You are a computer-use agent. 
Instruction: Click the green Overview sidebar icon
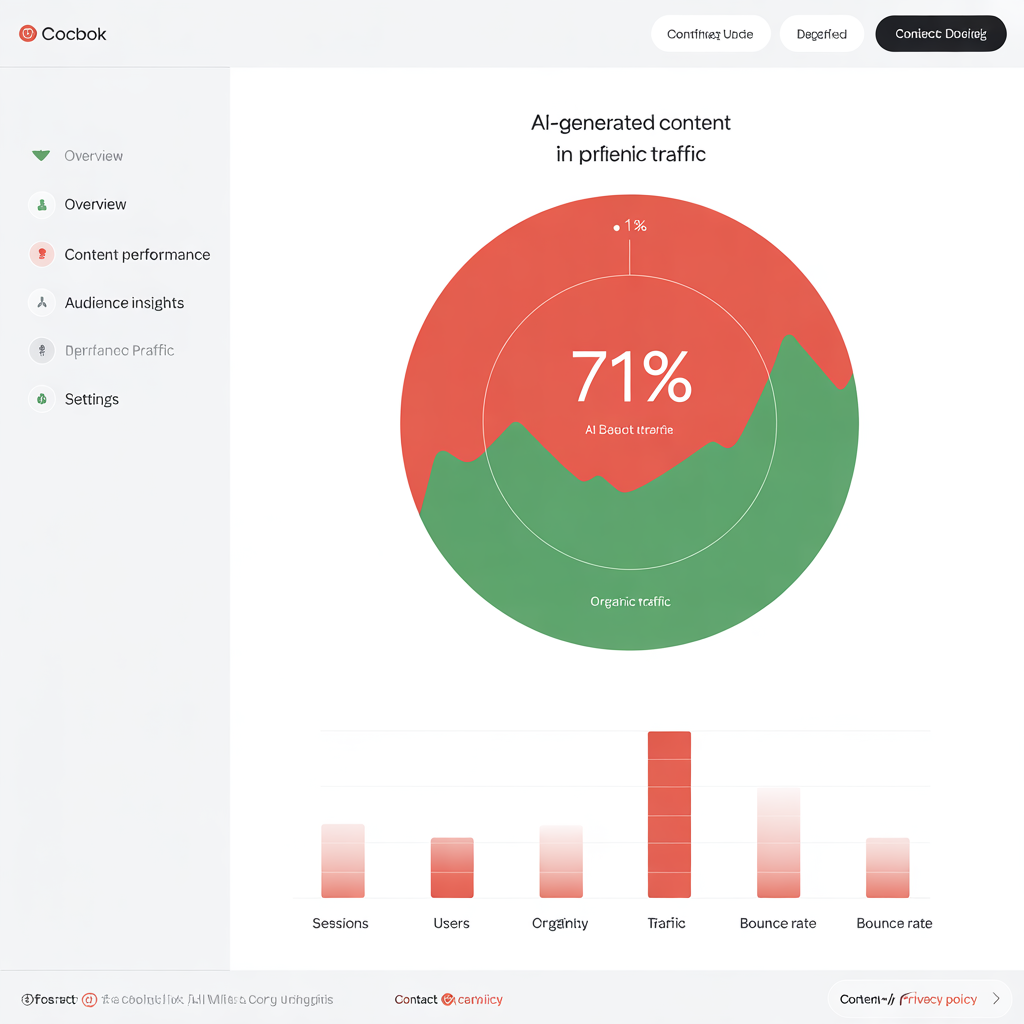point(41,204)
